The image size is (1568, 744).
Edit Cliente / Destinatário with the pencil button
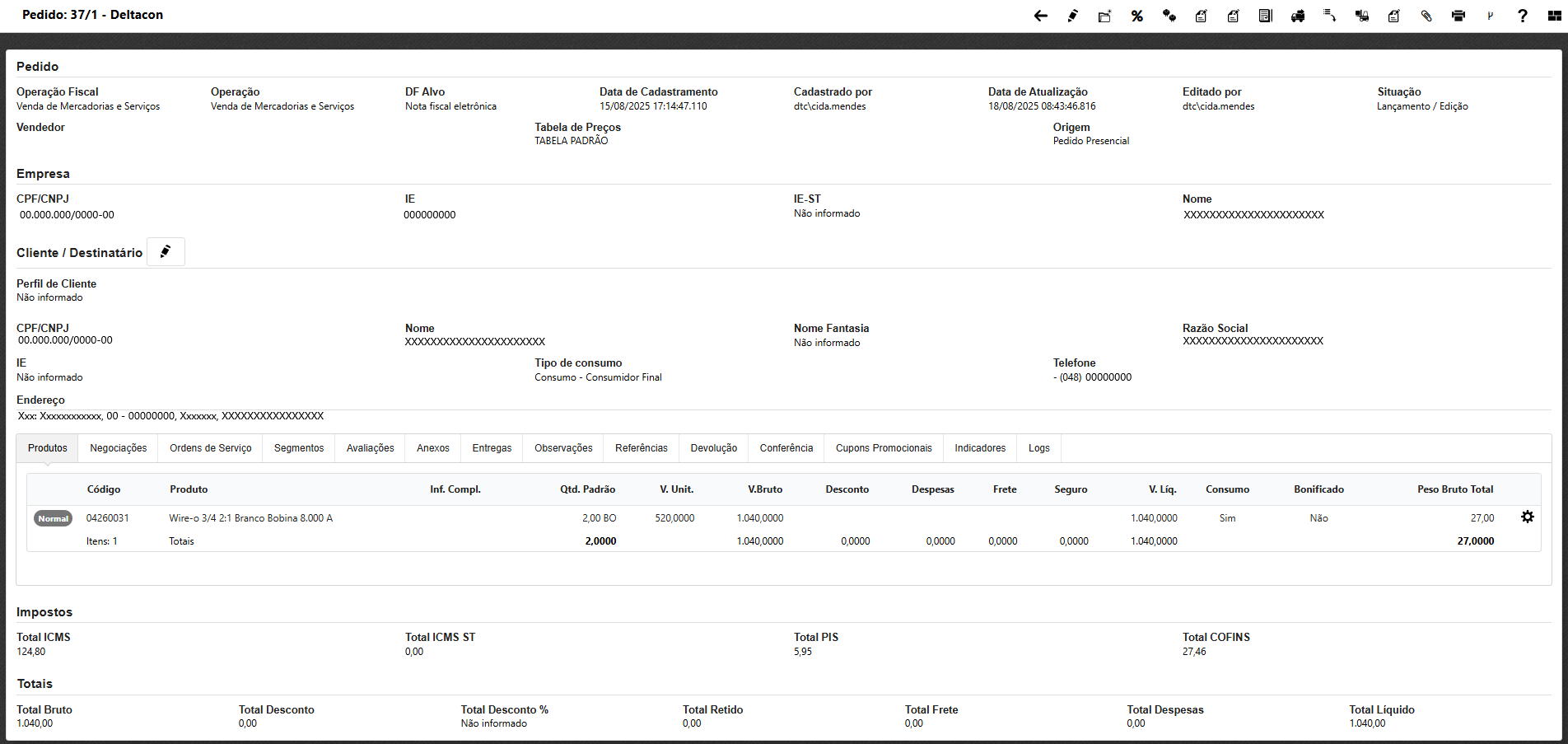click(166, 252)
